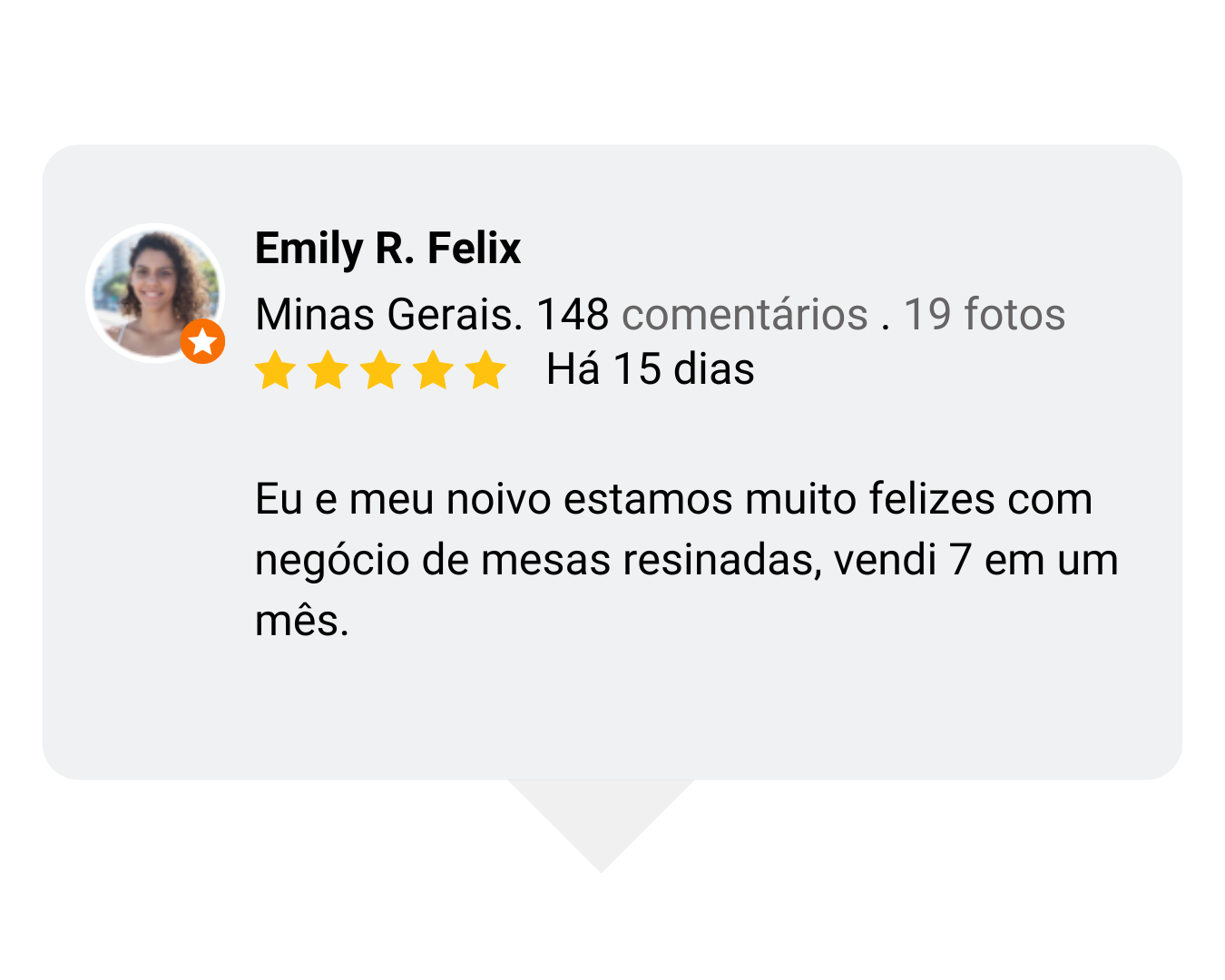Image resolution: width=1225 pixels, height=980 pixels.
Task: Click the speech bubble pointer triangle
Action: click(x=601, y=817)
